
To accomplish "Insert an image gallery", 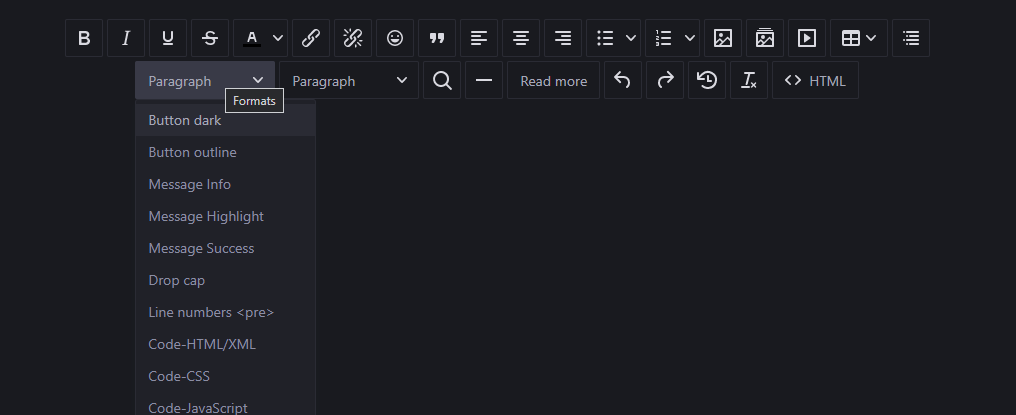I will pyautogui.click(x=765, y=38).
